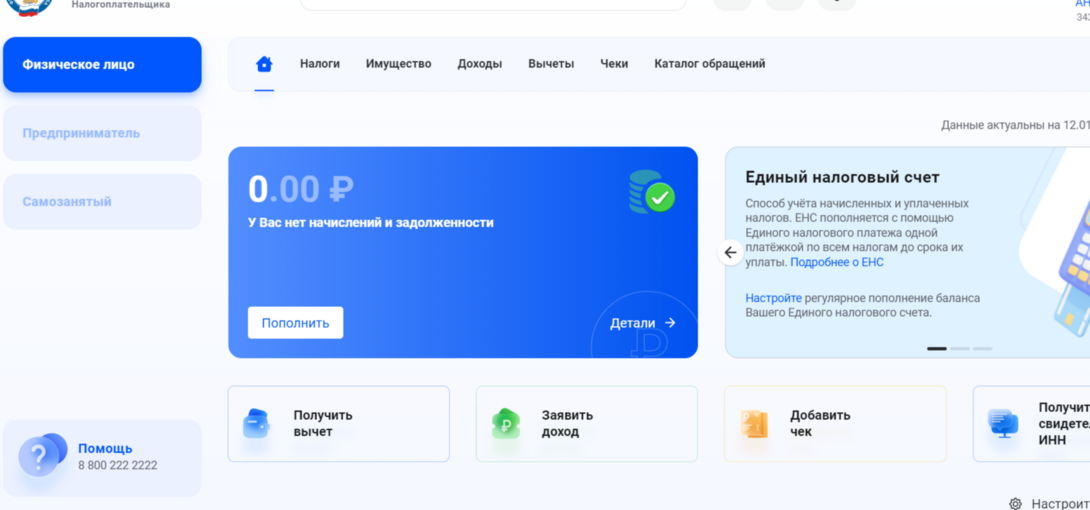
Task: Click the question mark help icon
Action: (x=41, y=456)
